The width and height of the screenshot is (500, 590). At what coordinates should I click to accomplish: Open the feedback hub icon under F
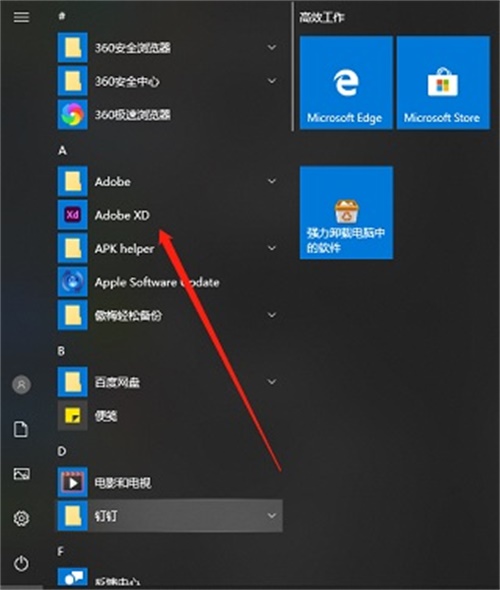tap(73, 578)
